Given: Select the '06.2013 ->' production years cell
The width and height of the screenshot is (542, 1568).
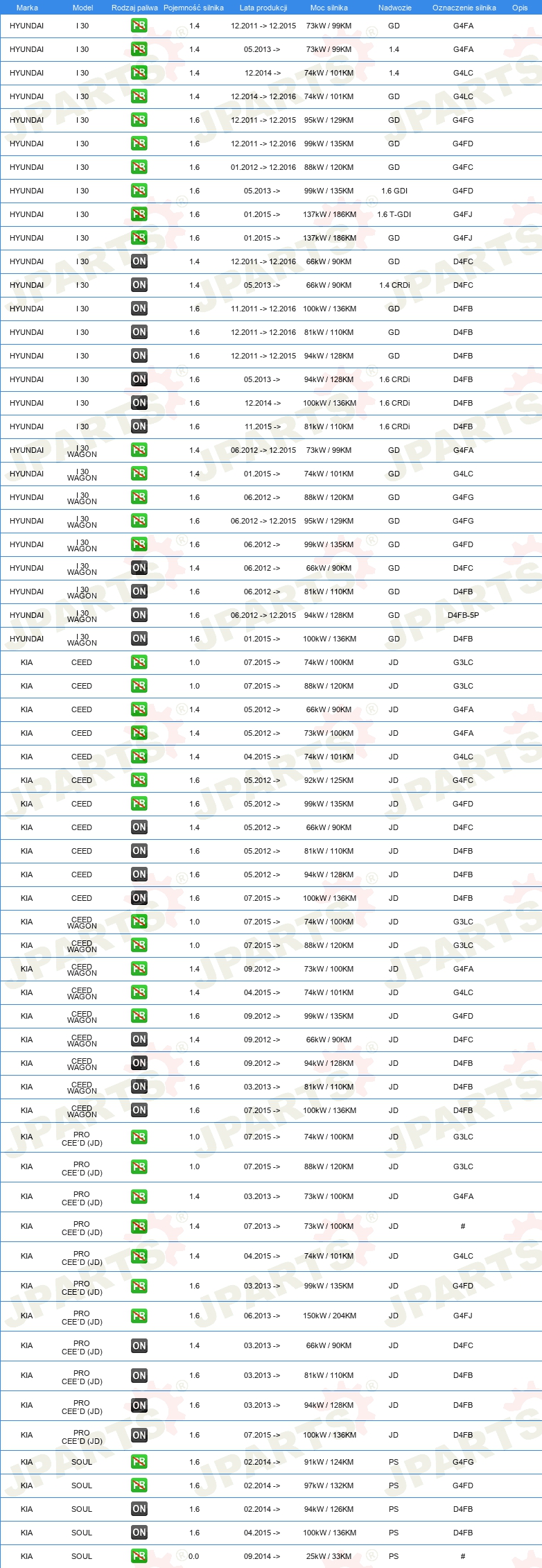Looking at the screenshot, I should [x=263, y=1316].
